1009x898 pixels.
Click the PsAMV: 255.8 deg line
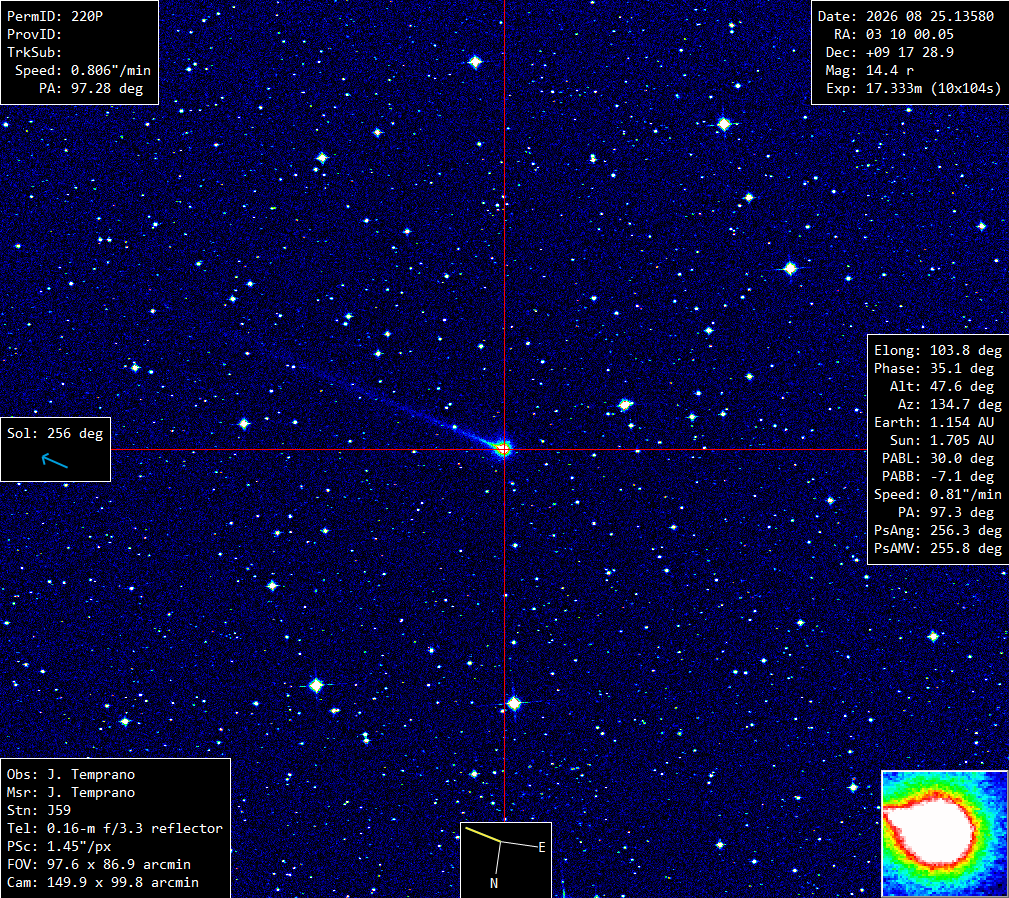(938, 549)
